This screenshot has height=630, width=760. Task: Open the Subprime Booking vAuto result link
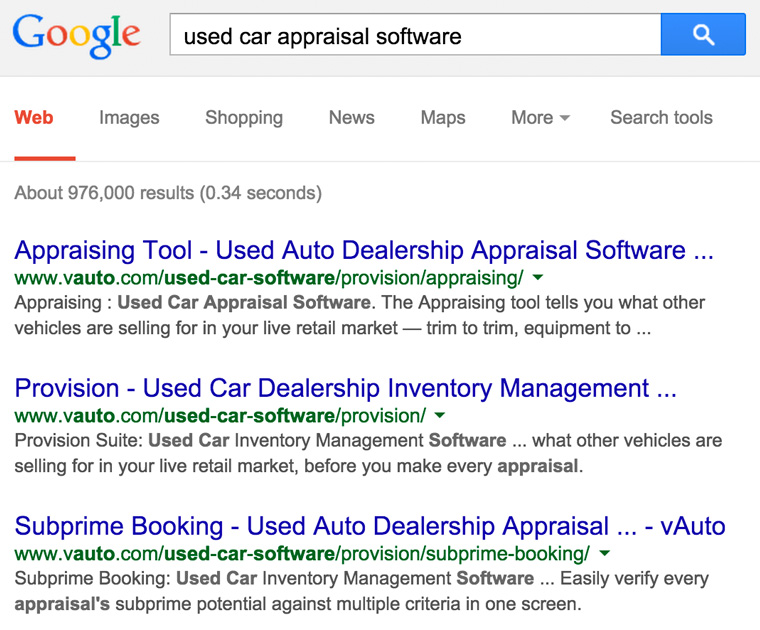pos(370,526)
